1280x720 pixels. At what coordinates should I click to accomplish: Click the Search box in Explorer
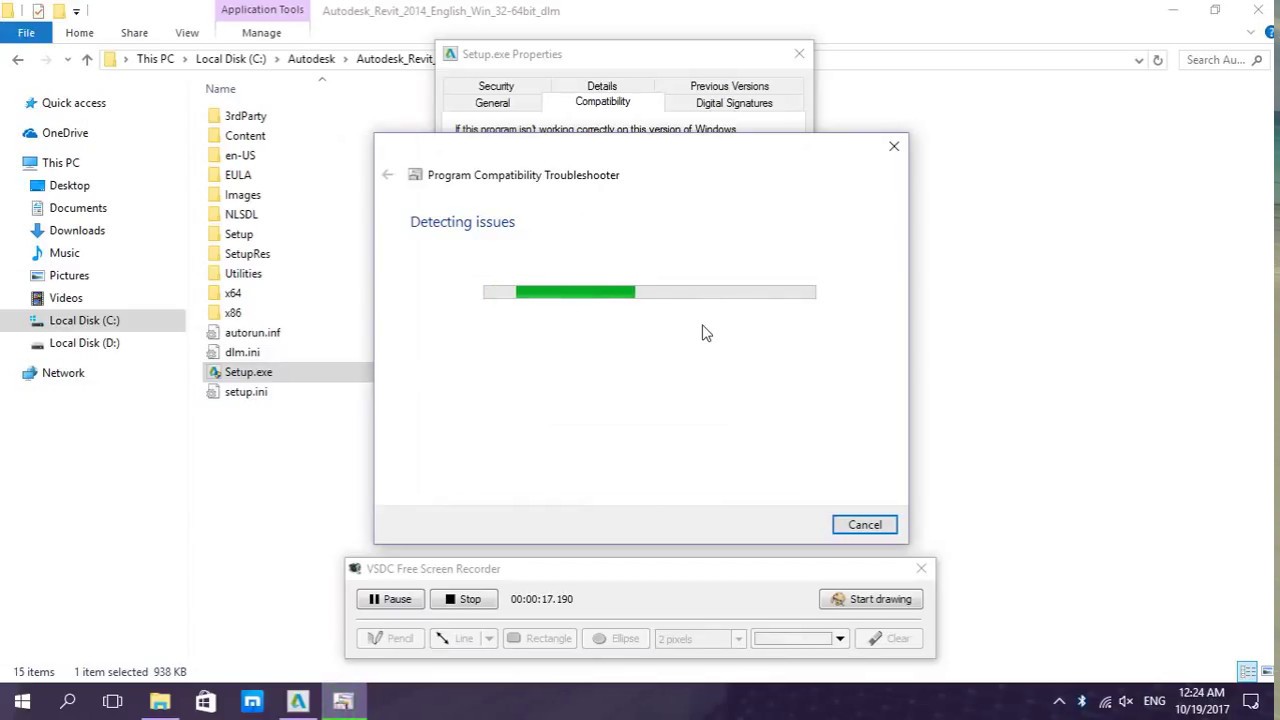(x=1224, y=60)
